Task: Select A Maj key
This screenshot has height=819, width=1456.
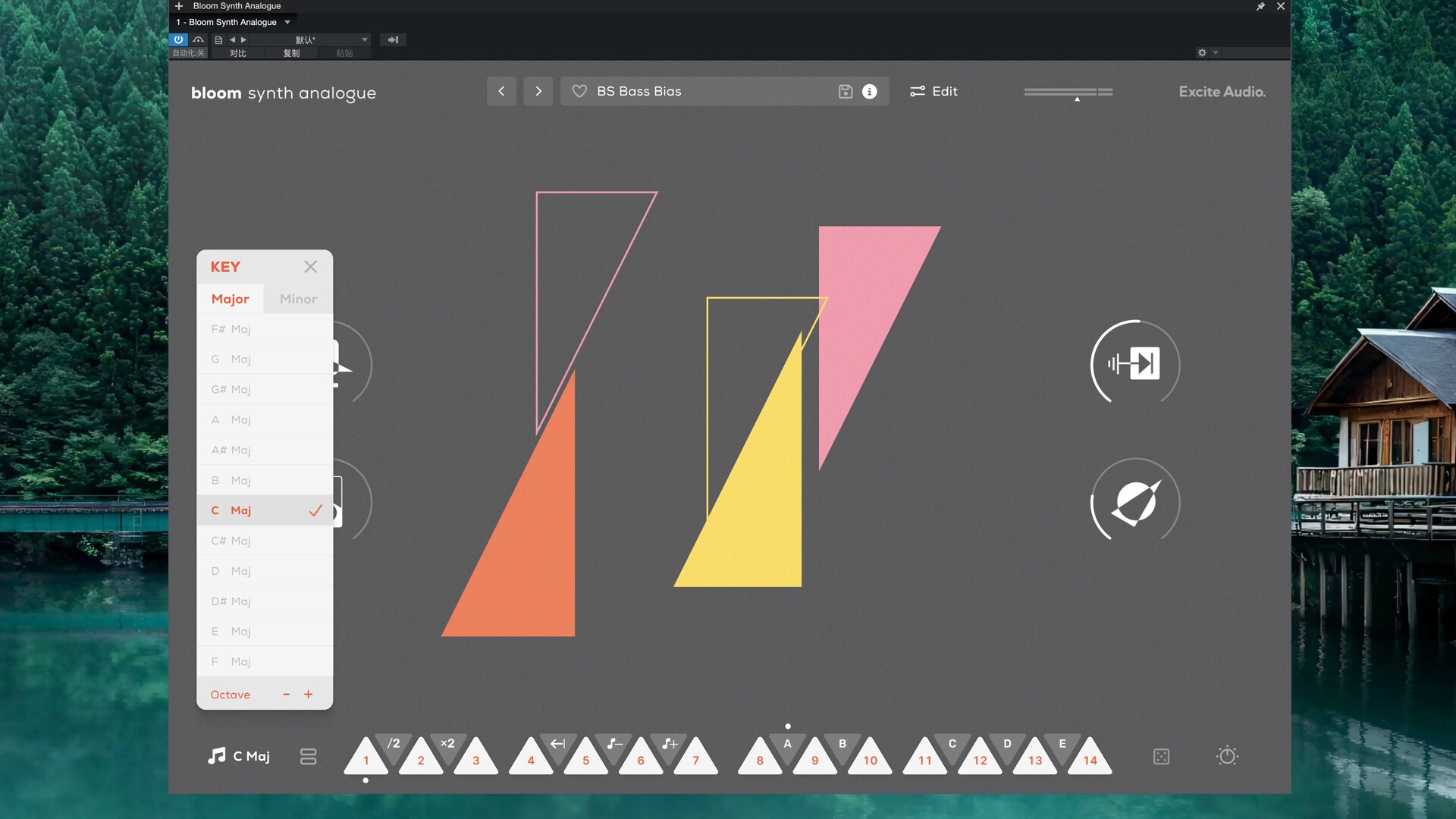Action: [265, 420]
